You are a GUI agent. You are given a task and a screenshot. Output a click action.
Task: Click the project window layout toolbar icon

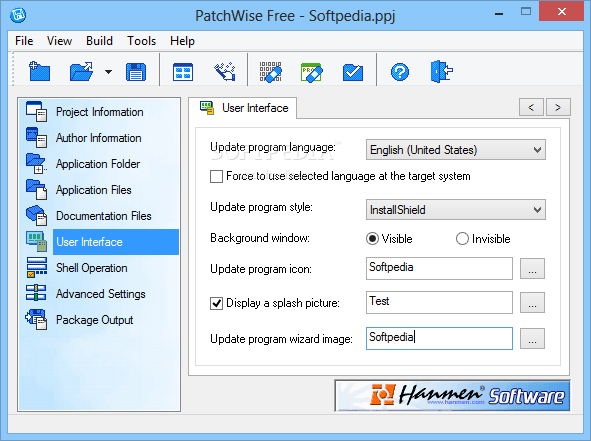tap(183, 72)
